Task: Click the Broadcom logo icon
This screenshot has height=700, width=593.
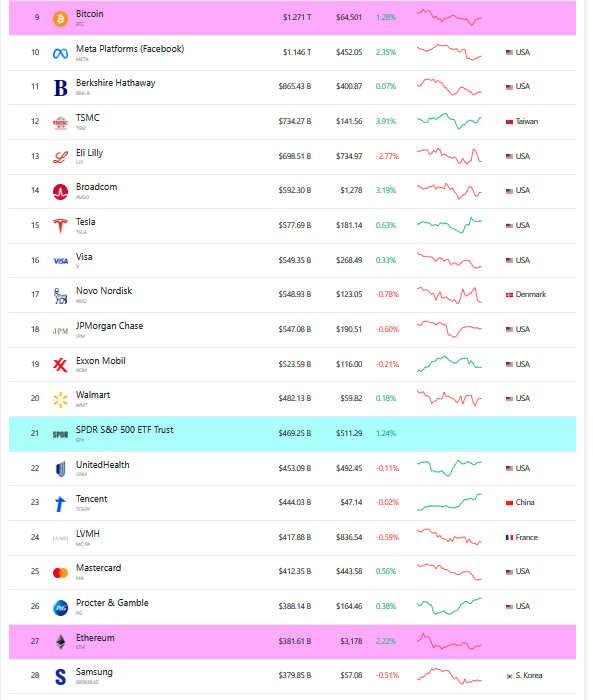Action: (x=60, y=192)
